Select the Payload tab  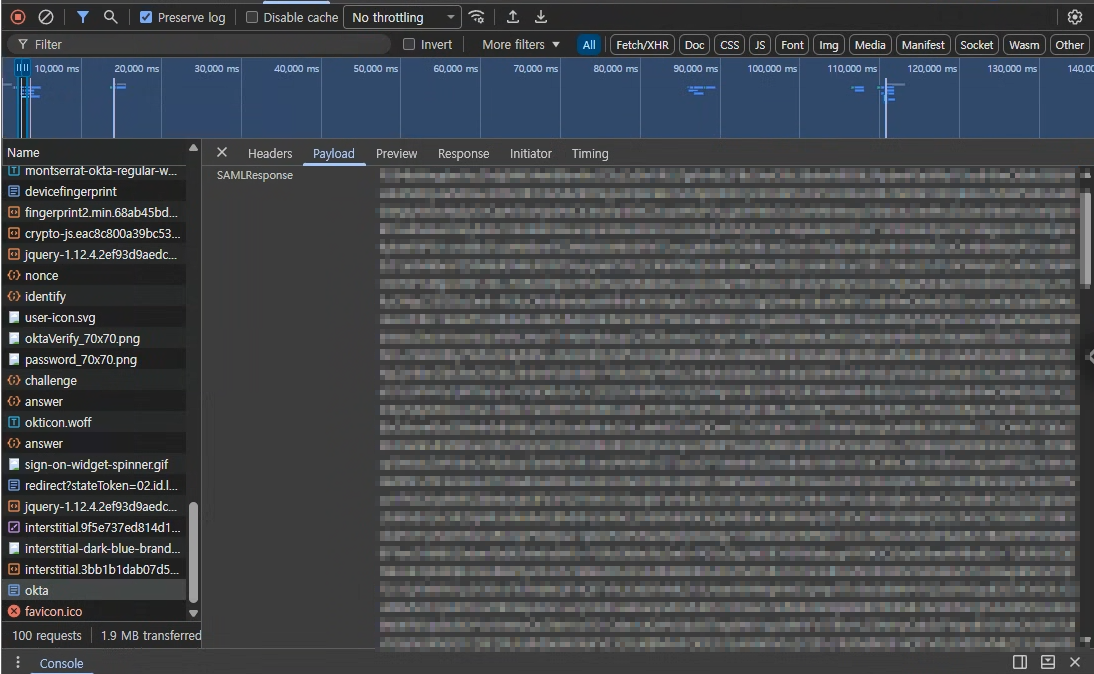pos(334,153)
